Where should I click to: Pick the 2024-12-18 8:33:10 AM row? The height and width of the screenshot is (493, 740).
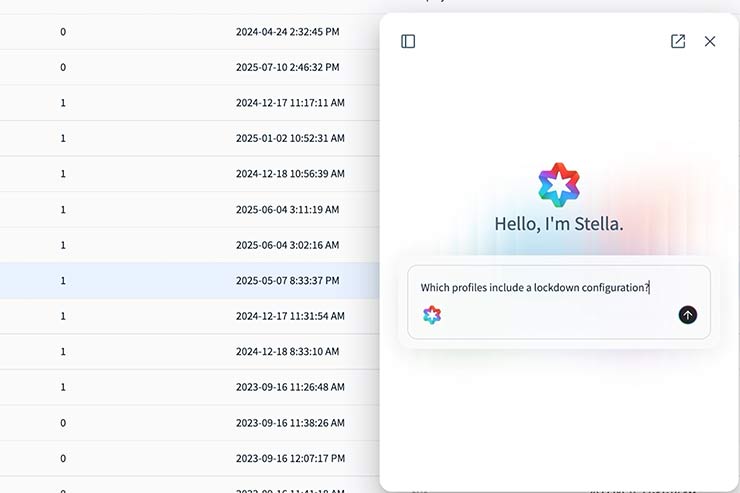tap(287, 352)
